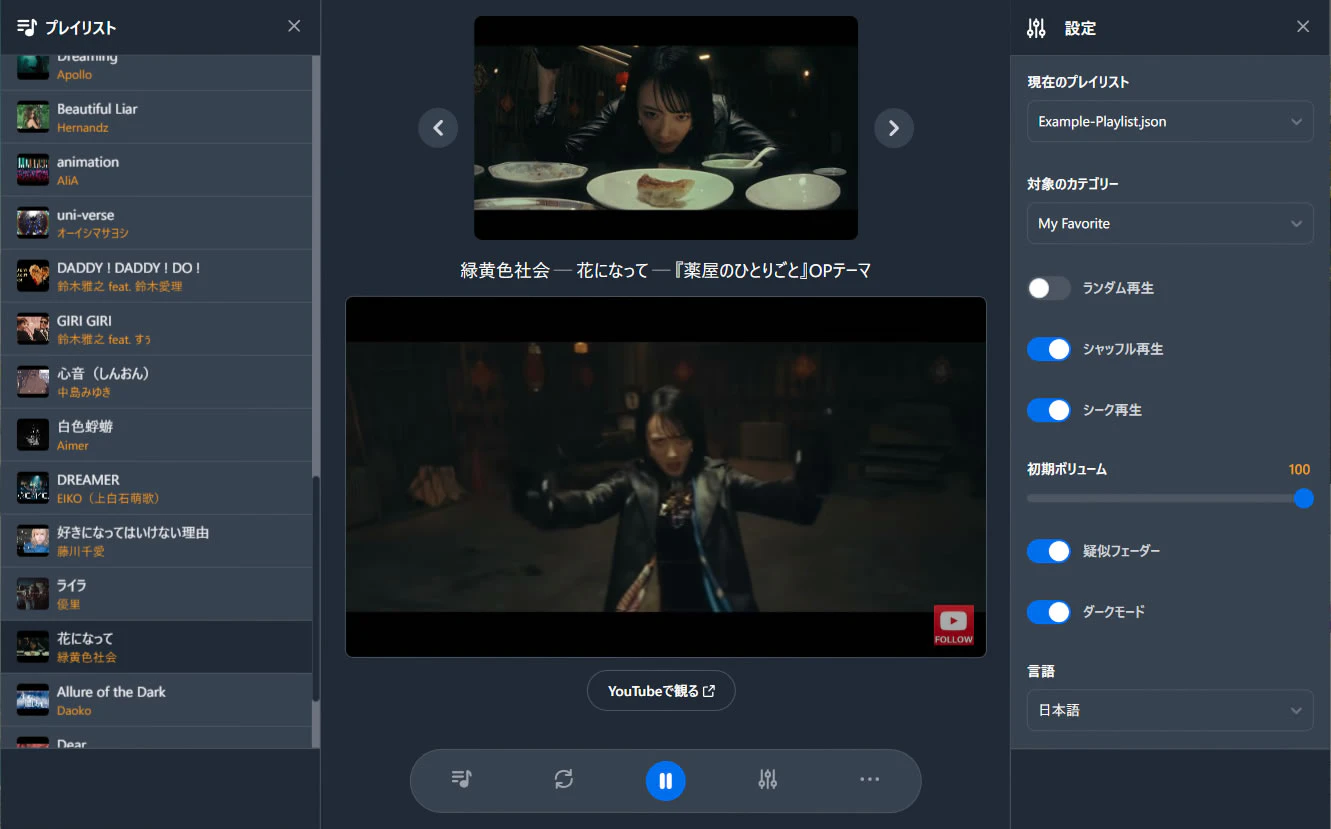The height and width of the screenshot is (829, 1331).
Task: Click the main video player area
Action: point(666,477)
